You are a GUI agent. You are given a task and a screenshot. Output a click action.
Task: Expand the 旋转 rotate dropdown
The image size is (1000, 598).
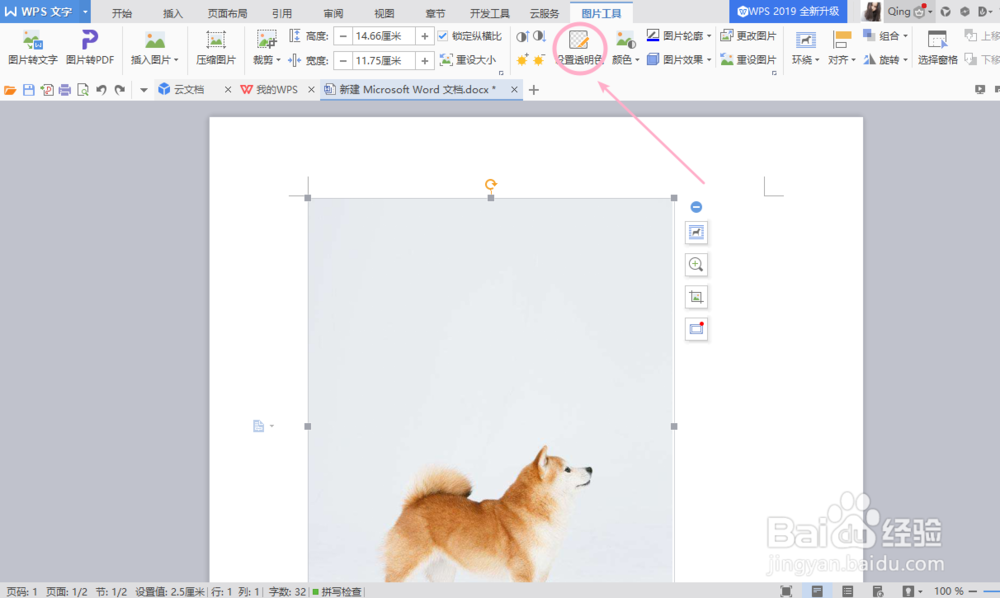coord(905,60)
